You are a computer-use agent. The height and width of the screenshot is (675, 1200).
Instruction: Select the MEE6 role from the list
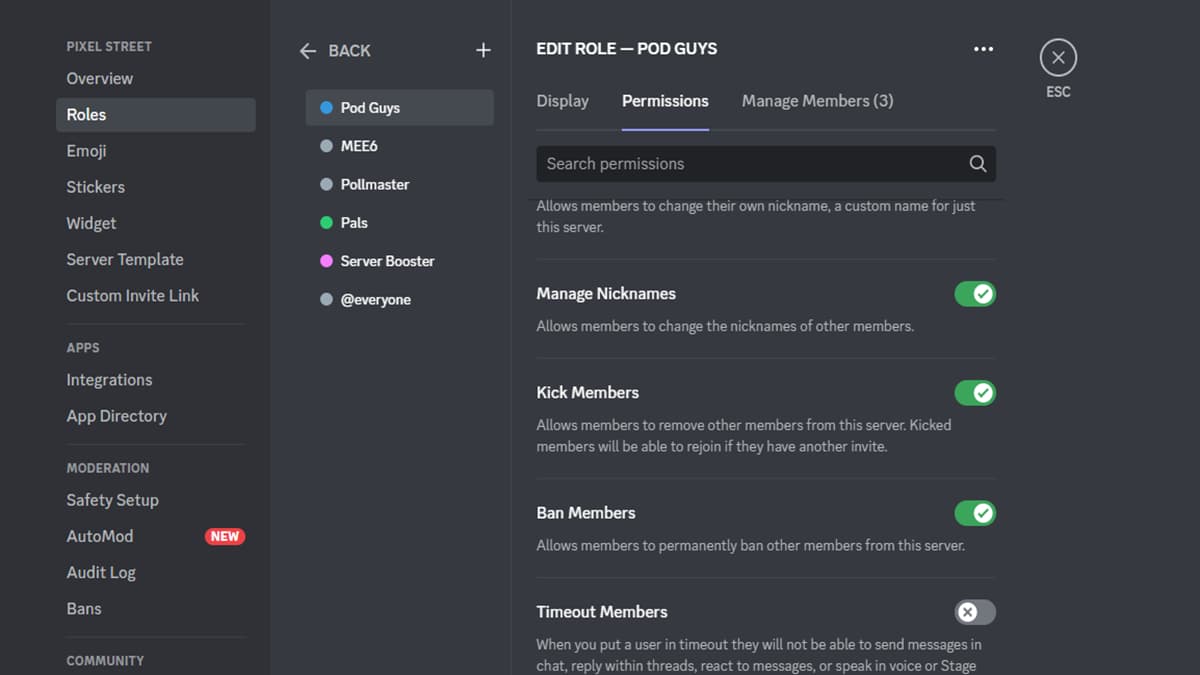pos(365,145)
